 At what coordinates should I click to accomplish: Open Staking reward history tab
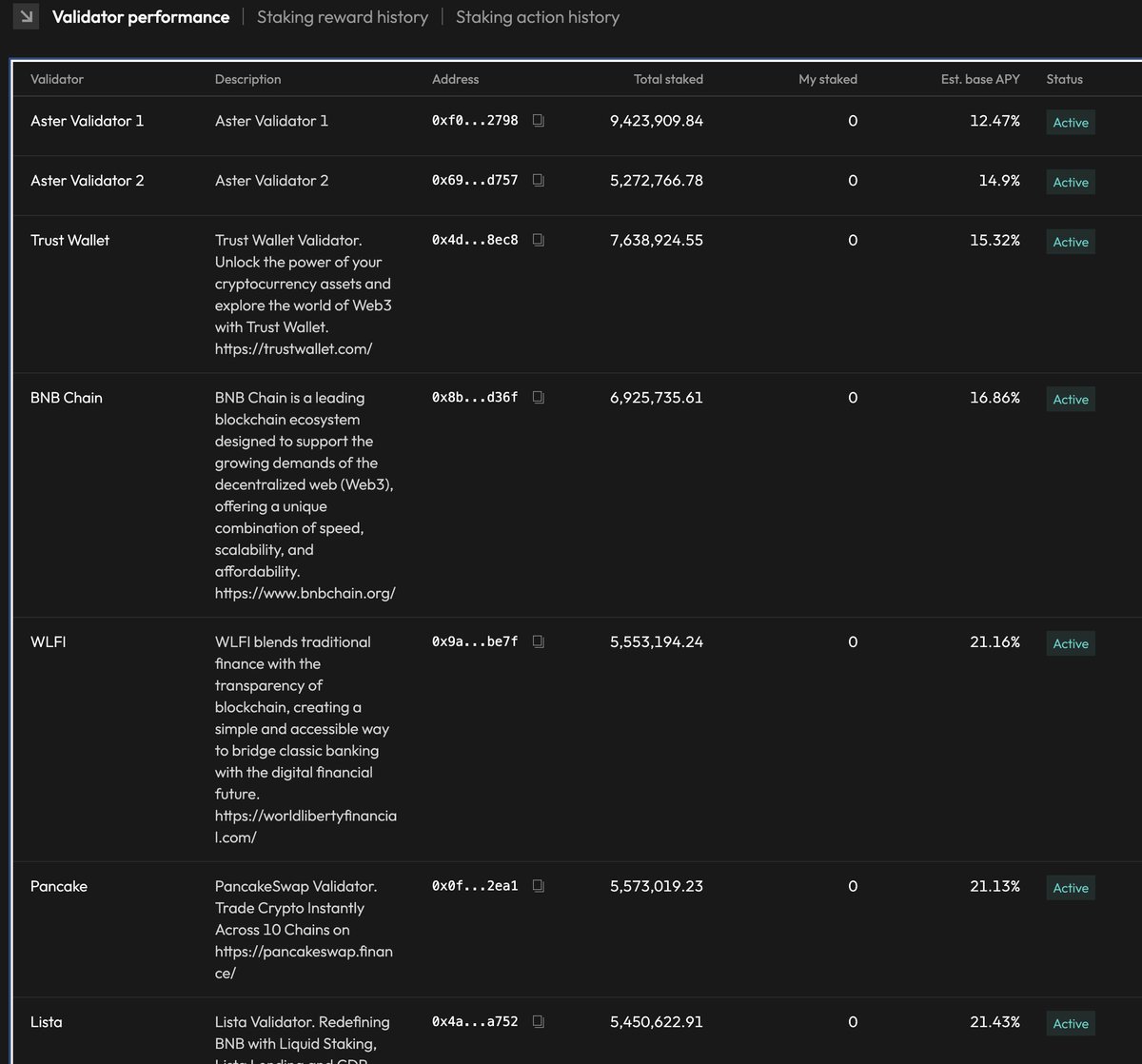[343, 17]
